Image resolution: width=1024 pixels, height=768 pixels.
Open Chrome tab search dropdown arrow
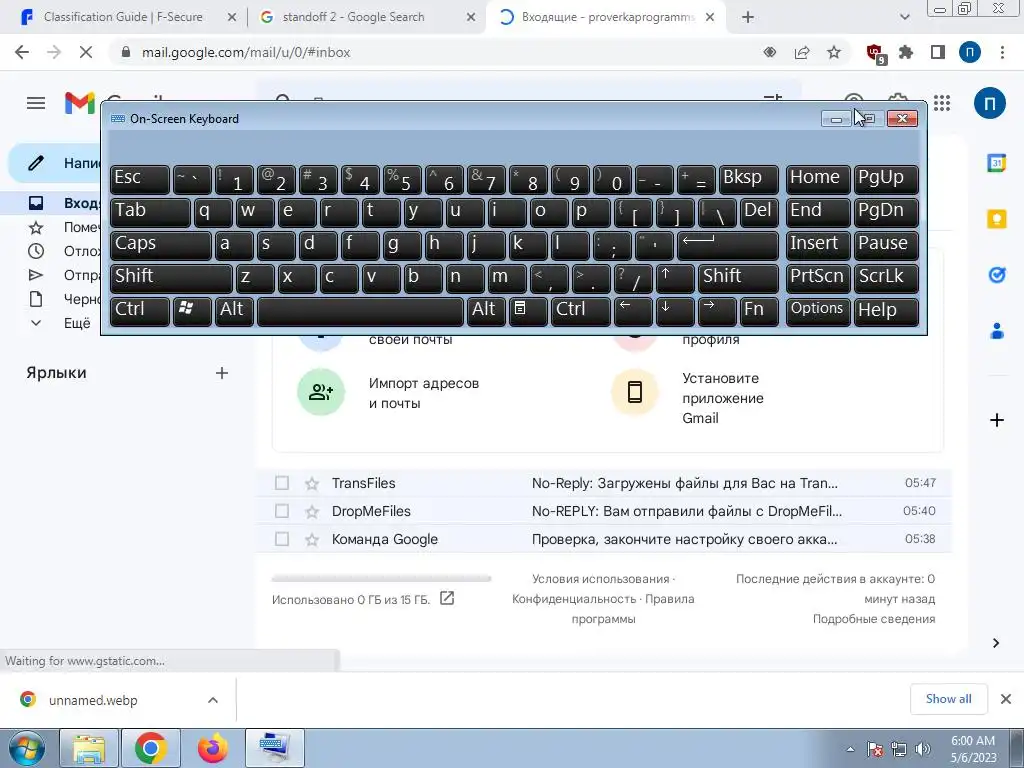pyautogui.click(x=904, y=17)
